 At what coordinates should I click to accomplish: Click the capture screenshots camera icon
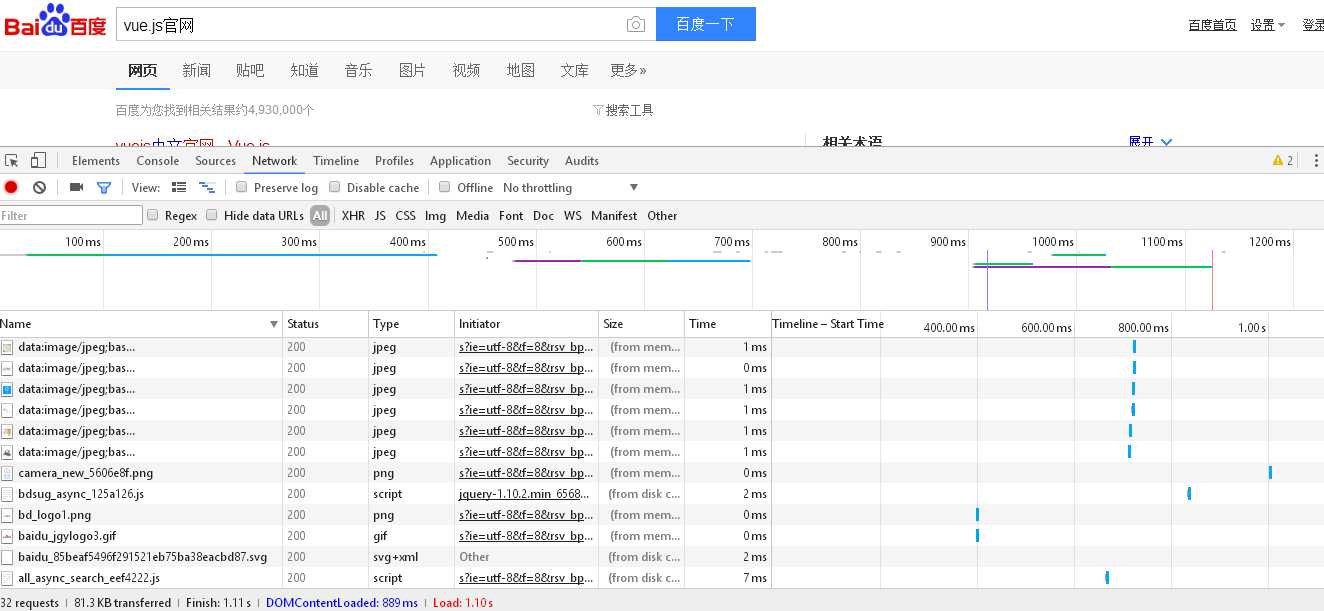click(x=76, y=187)
